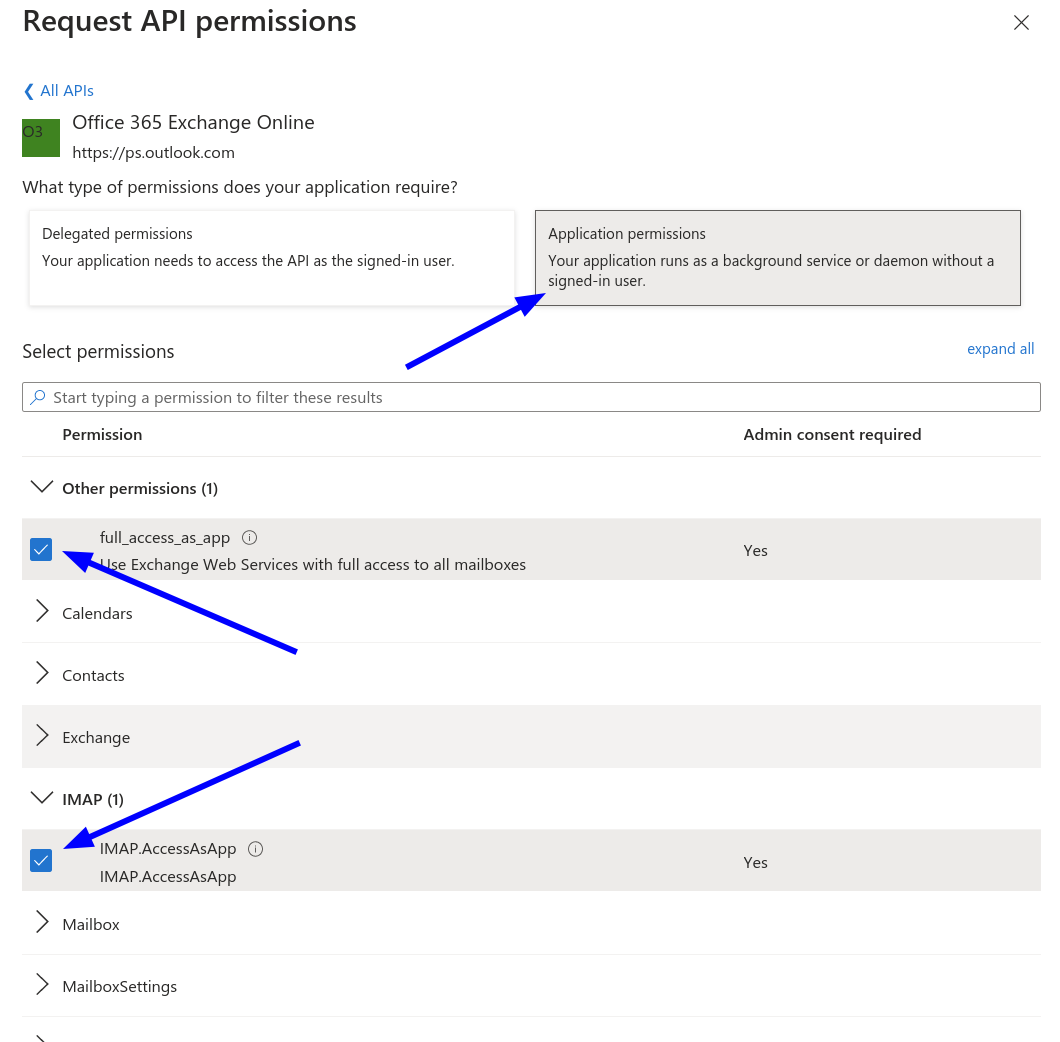Click the search magnifier icon in filter box
Image resolution: width=1060 pixels, height=1042 pixels.
[38, 397]
